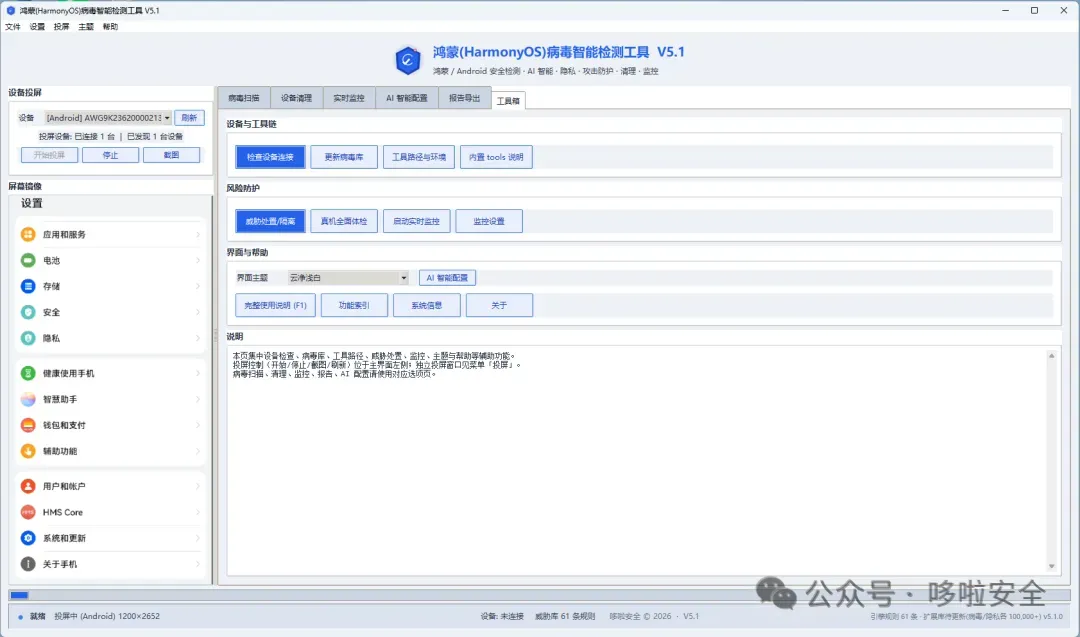Click the description box scroll down arrow
The height and width of the screenshot is (637, 1080).
(1051, 566)
